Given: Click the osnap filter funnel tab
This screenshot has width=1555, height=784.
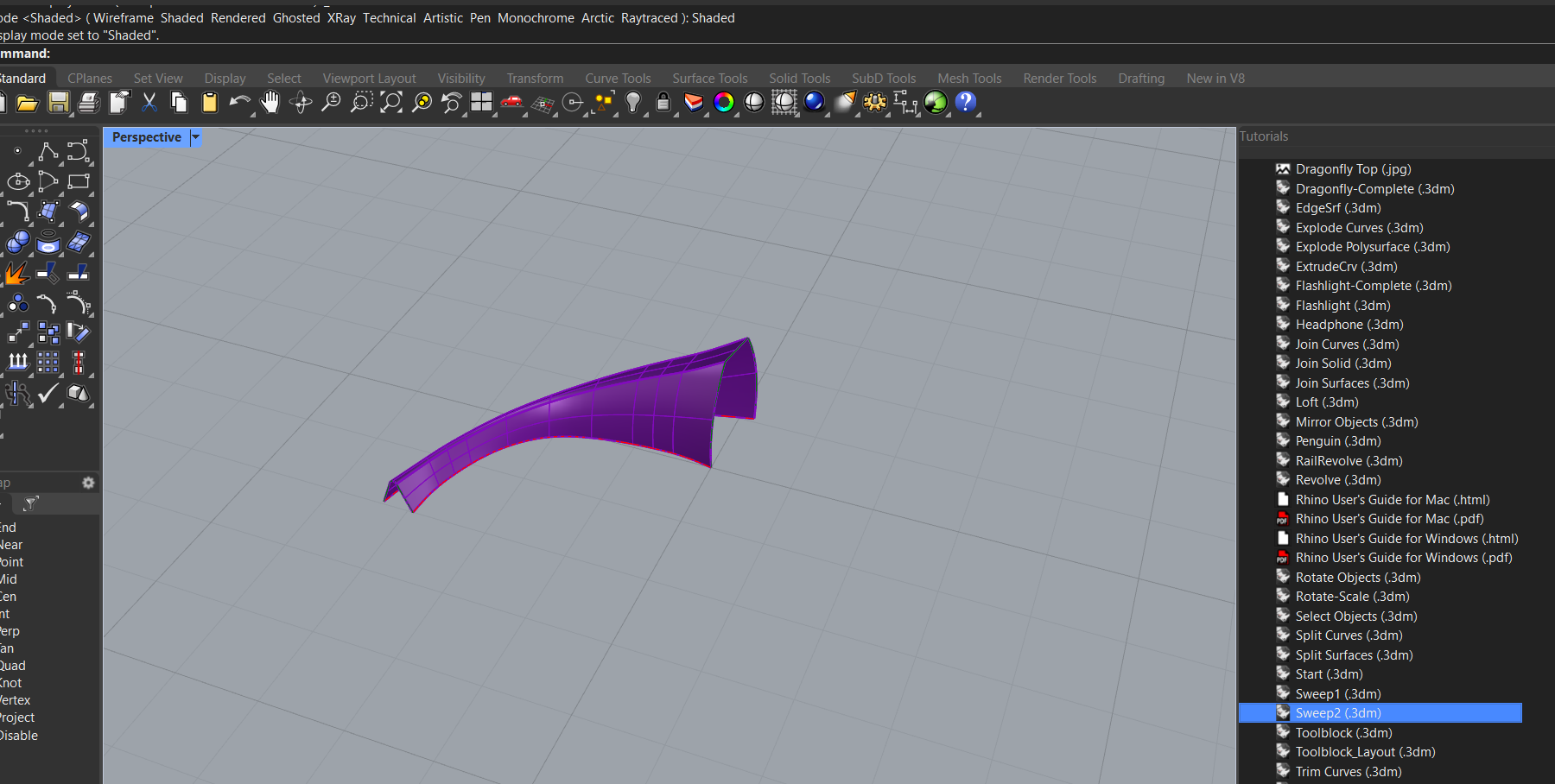Looking at the screenshot, I should pyautogui.click(x=32, y=503).
